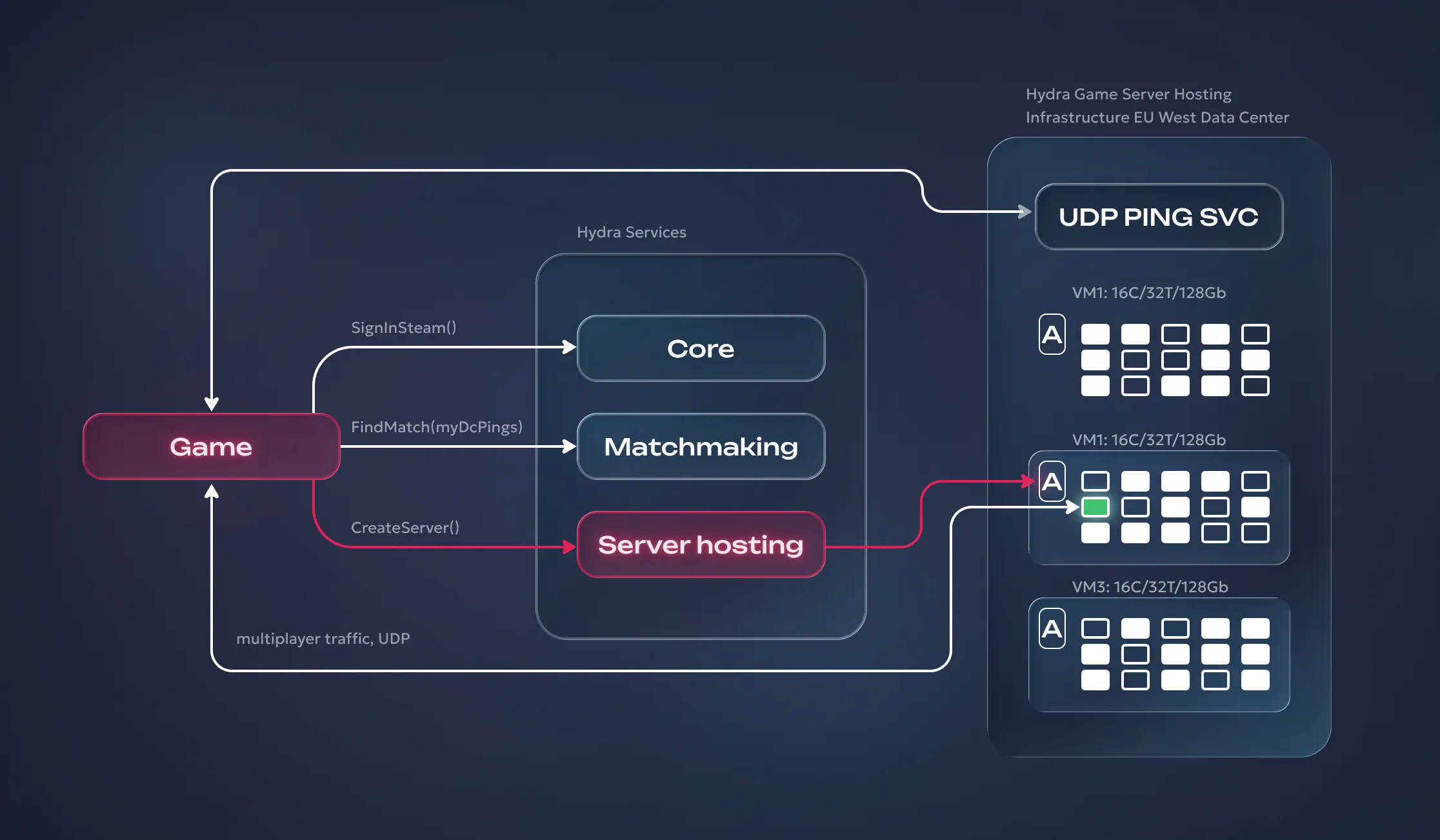Screen dimensions: 1440x840
Task: Click the UDP PING SVC box
Action: [1159, 217]
